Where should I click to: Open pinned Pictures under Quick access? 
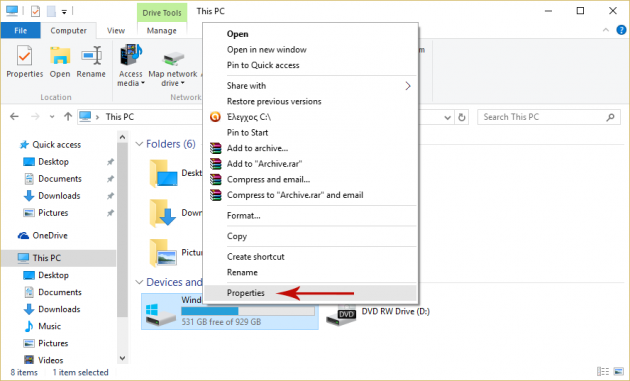click(x=53, y=213)
